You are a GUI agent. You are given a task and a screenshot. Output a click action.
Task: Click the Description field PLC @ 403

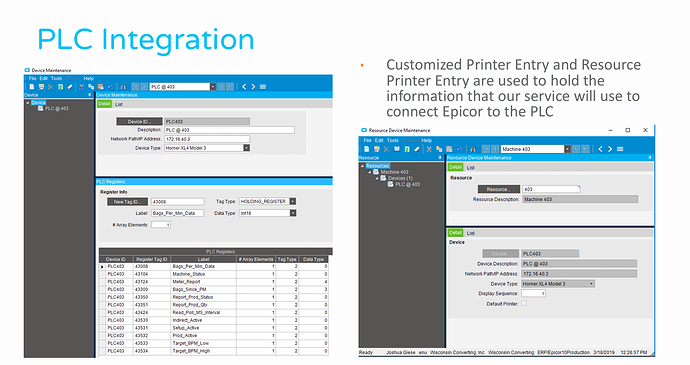tap(229, 130)
